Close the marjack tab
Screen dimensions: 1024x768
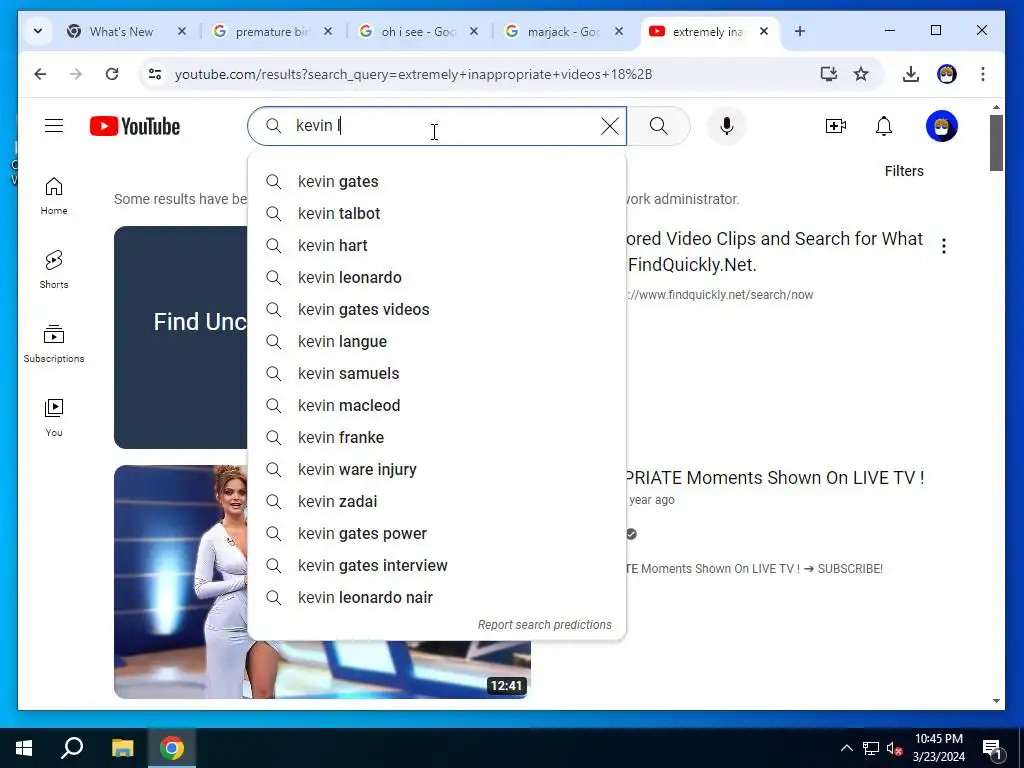click(x=619, y=31)
